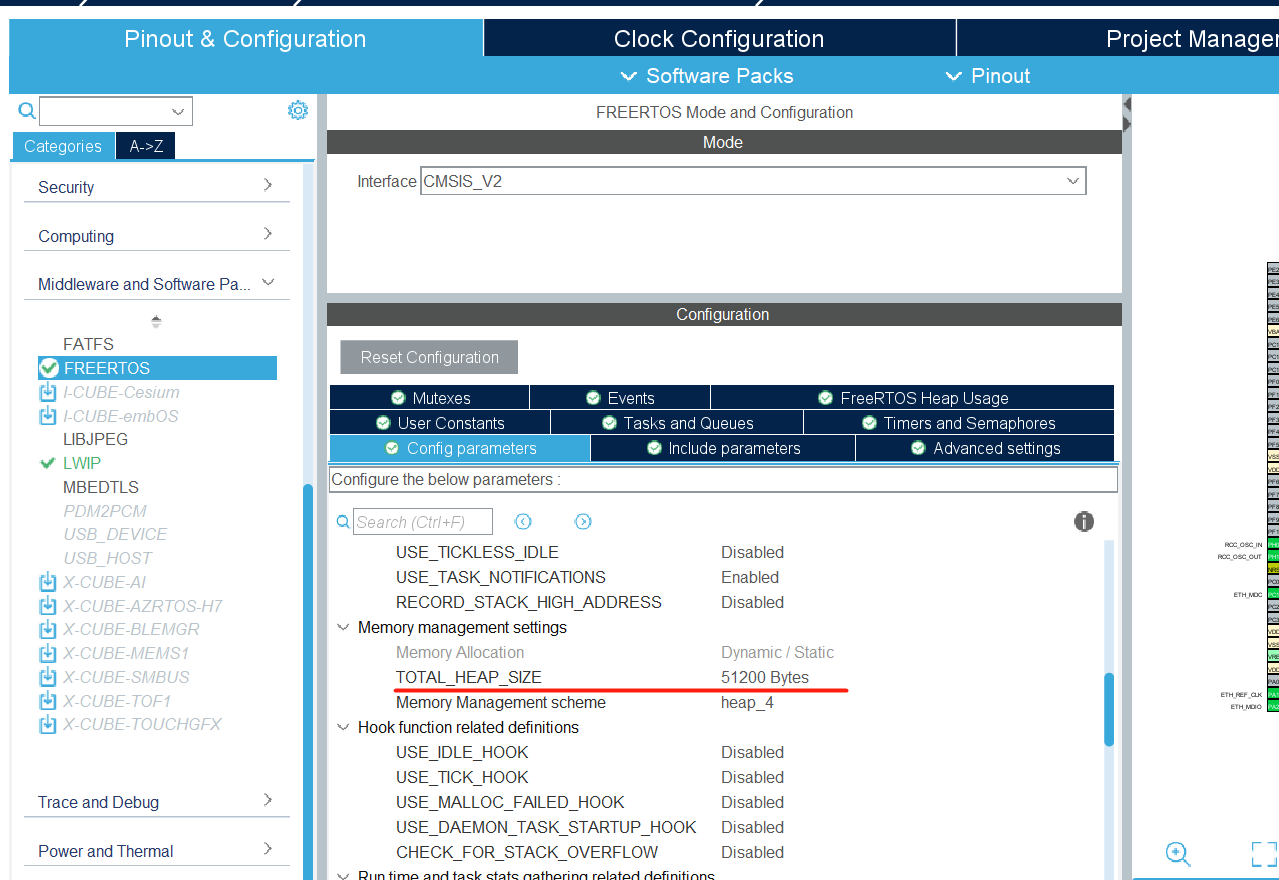
Task: Go to next parameter search result
Action: pyautogui.click(x=583, y=522)
